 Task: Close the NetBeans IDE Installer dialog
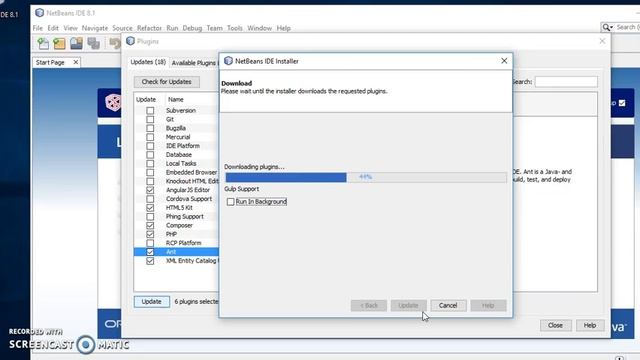[x=504, y=61]
